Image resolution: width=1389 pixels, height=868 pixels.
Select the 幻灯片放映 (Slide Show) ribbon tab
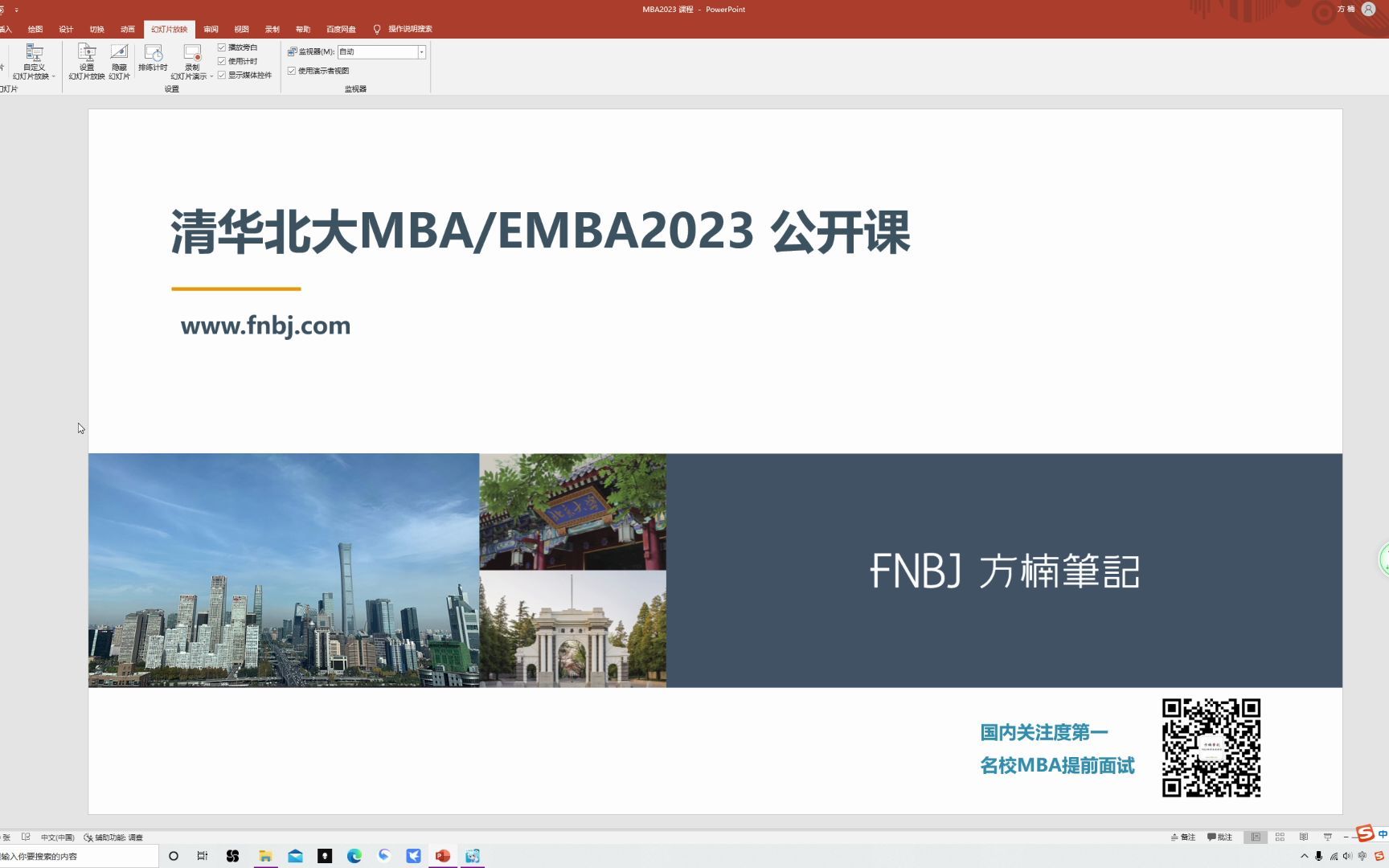coord(170,29)
